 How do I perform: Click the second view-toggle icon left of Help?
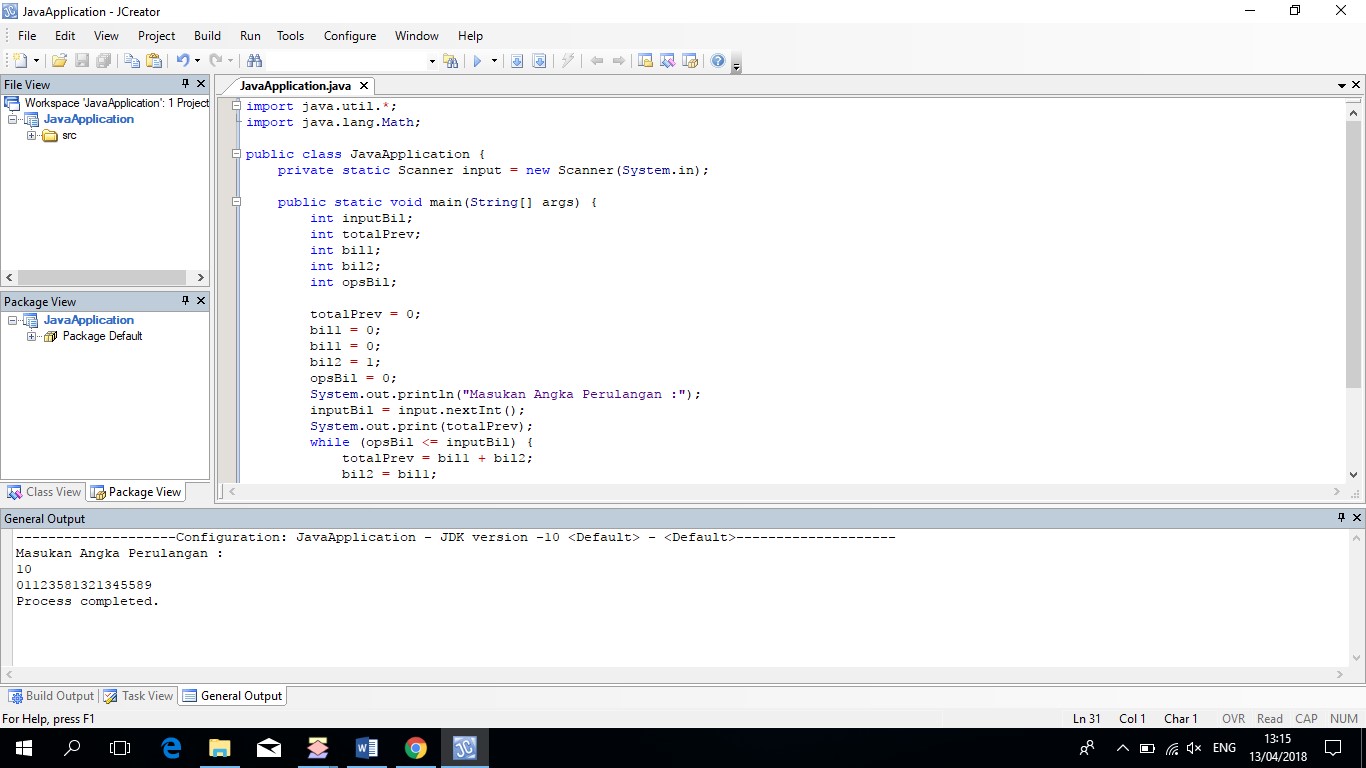(667, 61)
